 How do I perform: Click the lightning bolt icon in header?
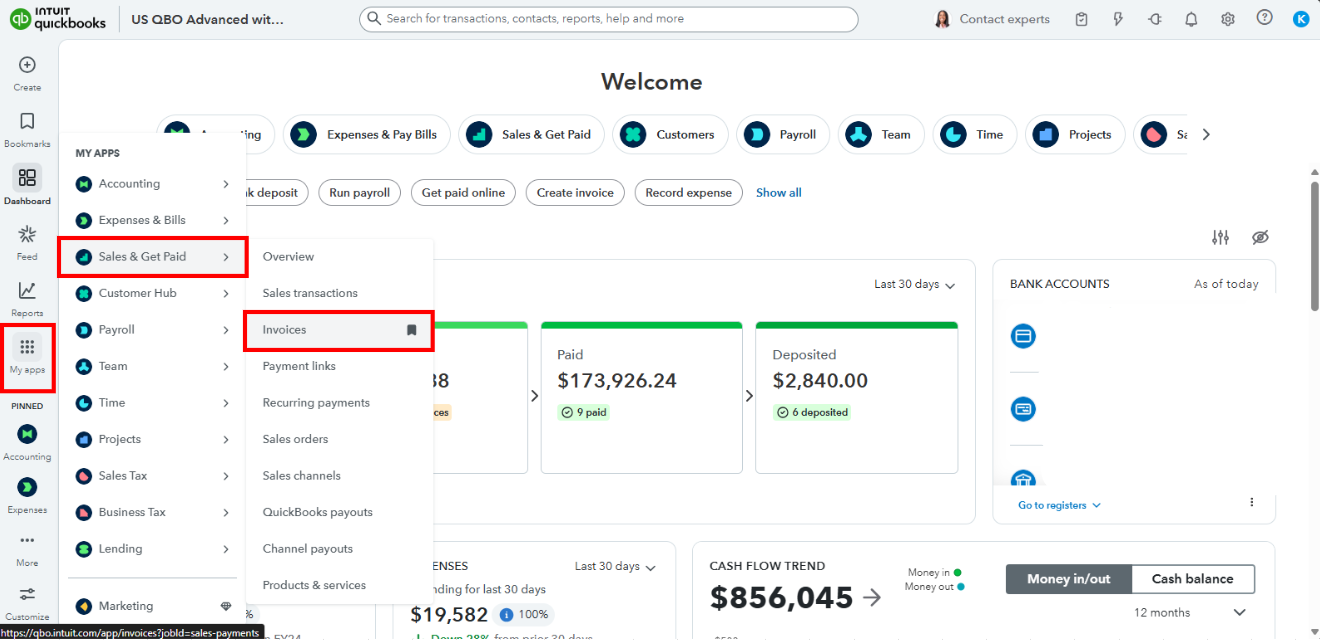click(1118, 19)
